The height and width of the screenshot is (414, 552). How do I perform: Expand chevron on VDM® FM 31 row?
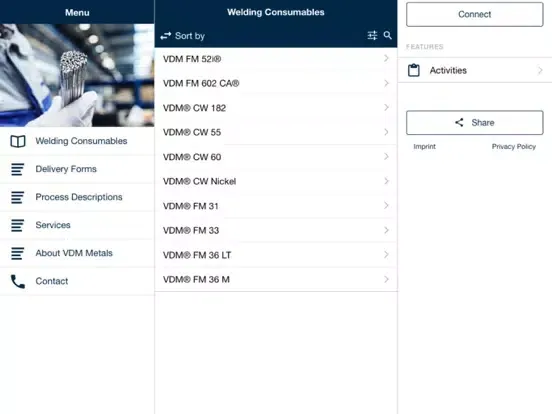(x=386, y=206)
